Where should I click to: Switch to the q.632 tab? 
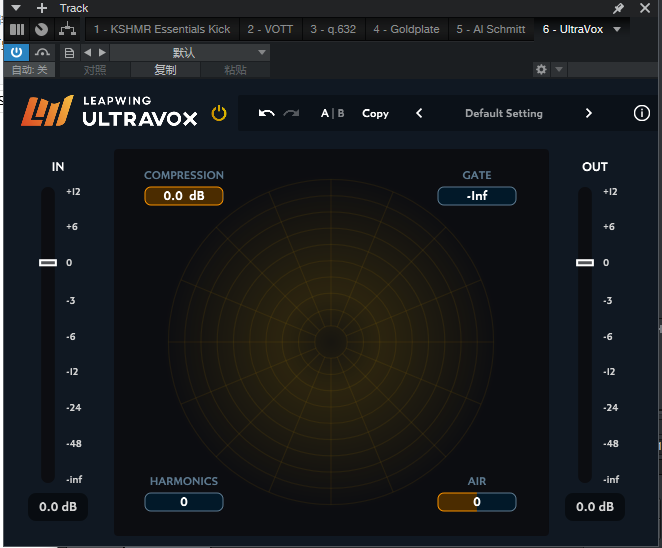coord(333,29)
